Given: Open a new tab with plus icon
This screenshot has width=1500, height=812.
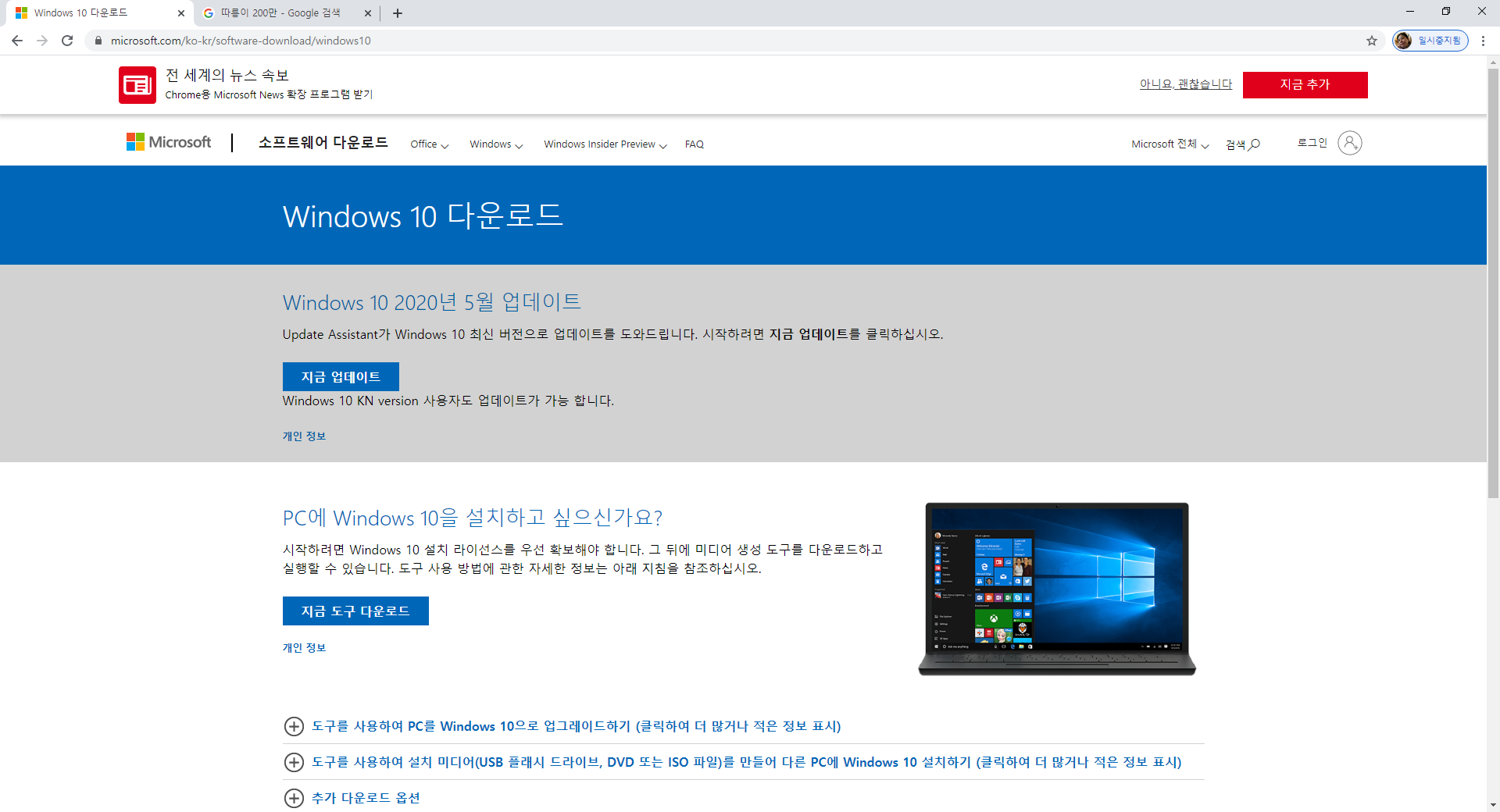Looking at the screenshot, I should pos(398,13).
